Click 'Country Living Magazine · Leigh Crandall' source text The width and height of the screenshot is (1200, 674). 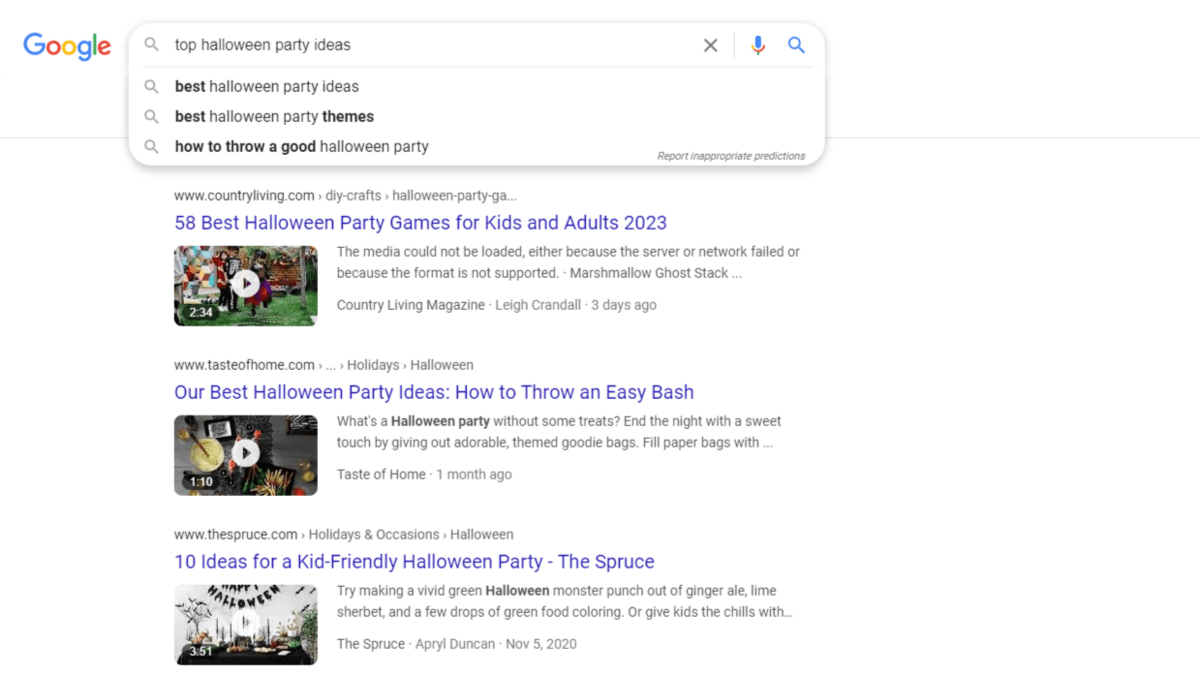tap(459, 305)
